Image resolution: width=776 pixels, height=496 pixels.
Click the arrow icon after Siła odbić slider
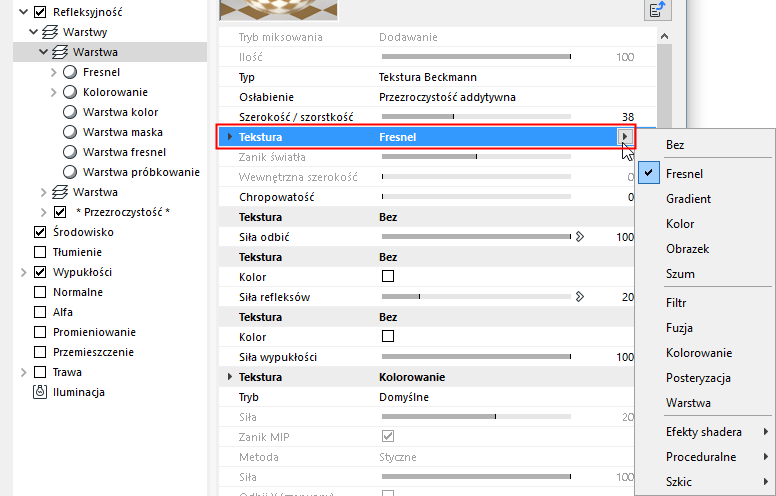coord(578,237)
